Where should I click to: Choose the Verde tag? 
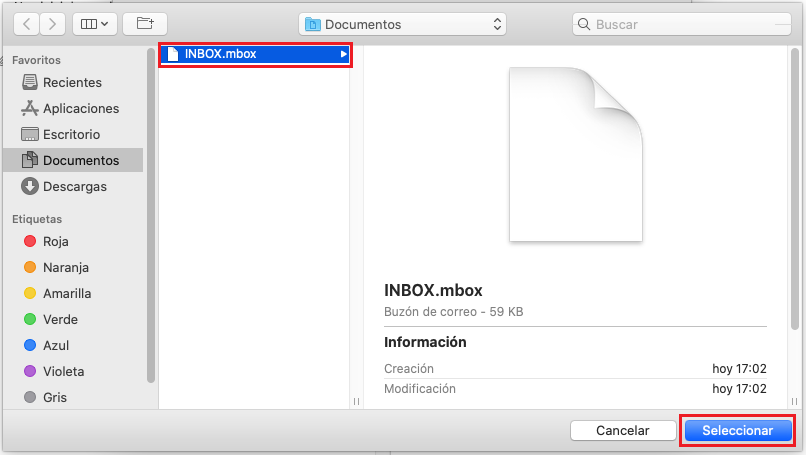click(x=60, y=319)
